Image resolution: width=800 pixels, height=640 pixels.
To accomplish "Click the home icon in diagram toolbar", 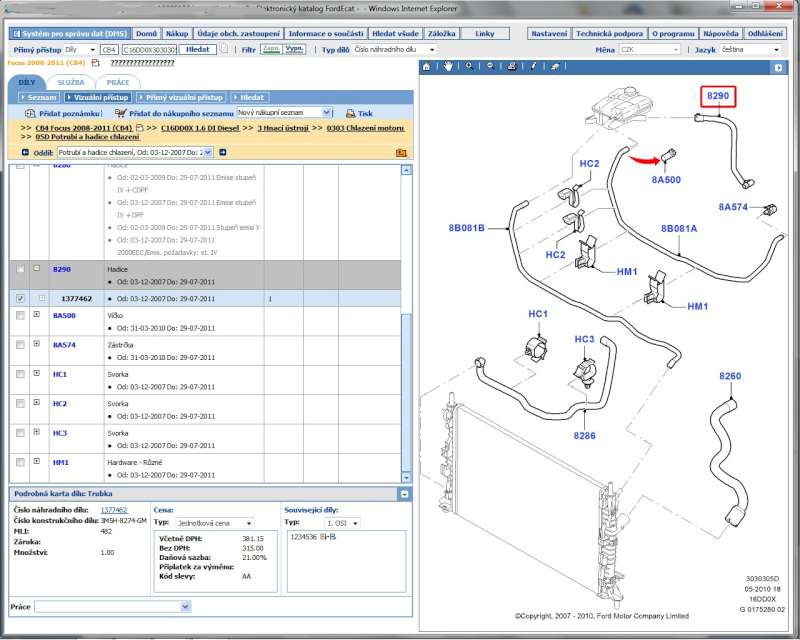I will tap(428, 66).
